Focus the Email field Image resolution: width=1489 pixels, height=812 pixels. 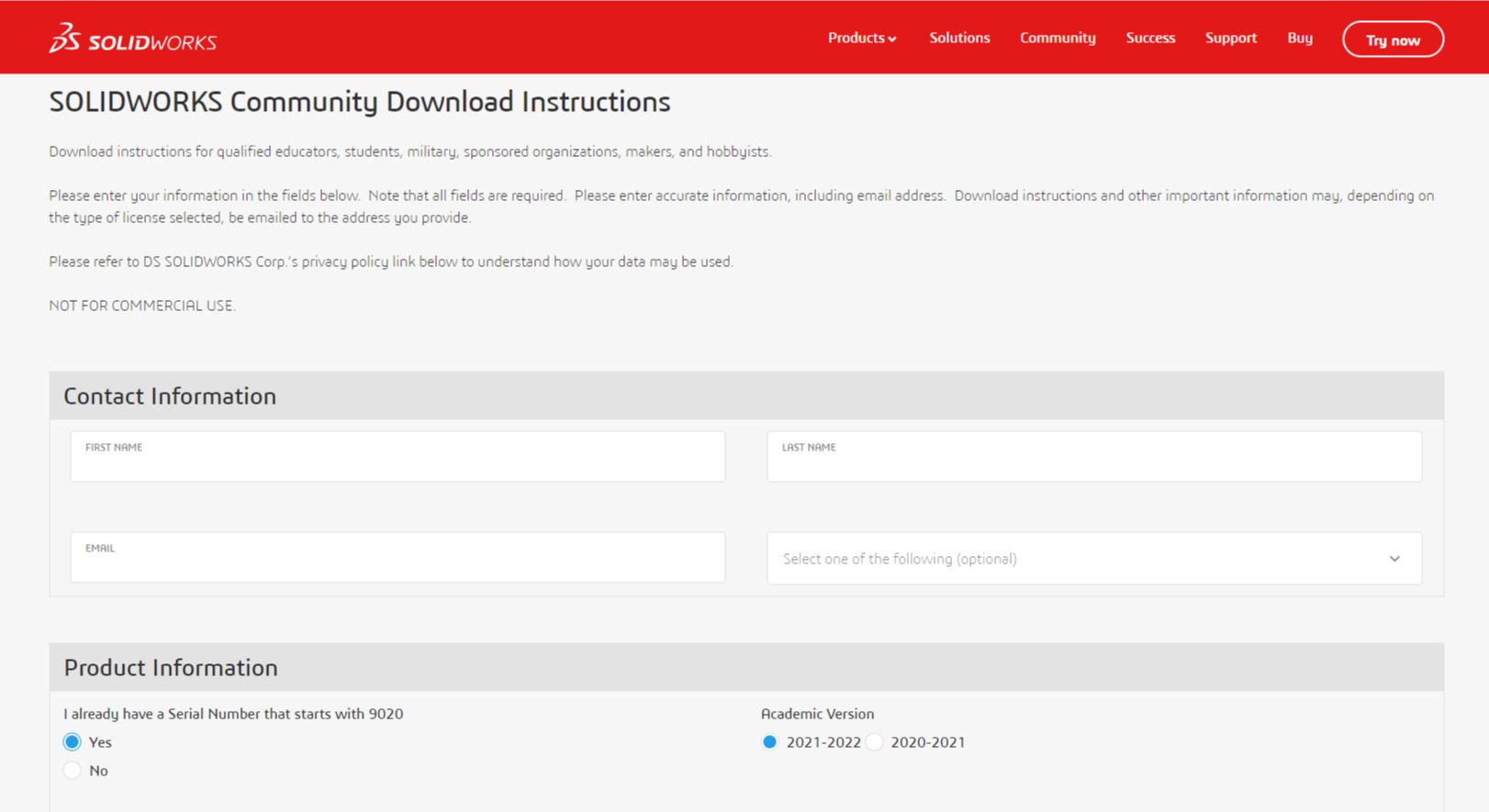[x=397, y=557]
